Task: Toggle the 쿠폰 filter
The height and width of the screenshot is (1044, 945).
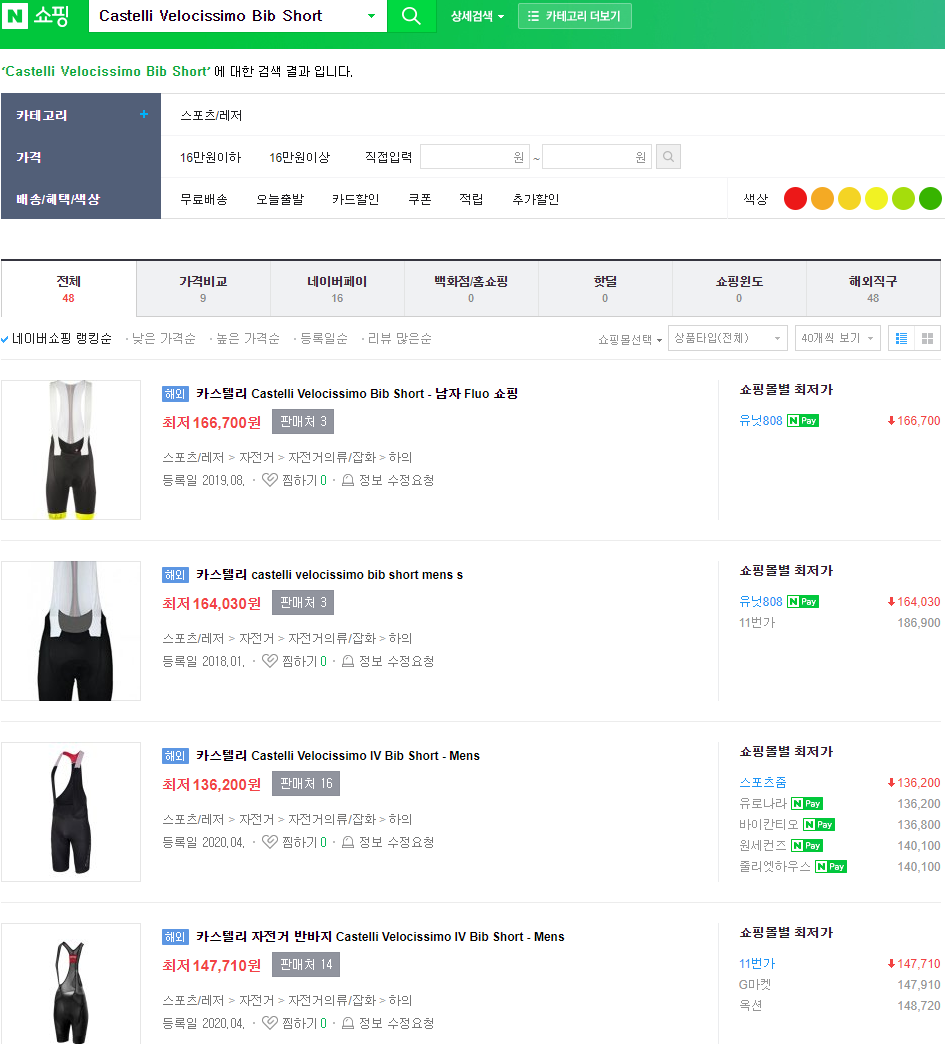Action: [x=420, y=199]
